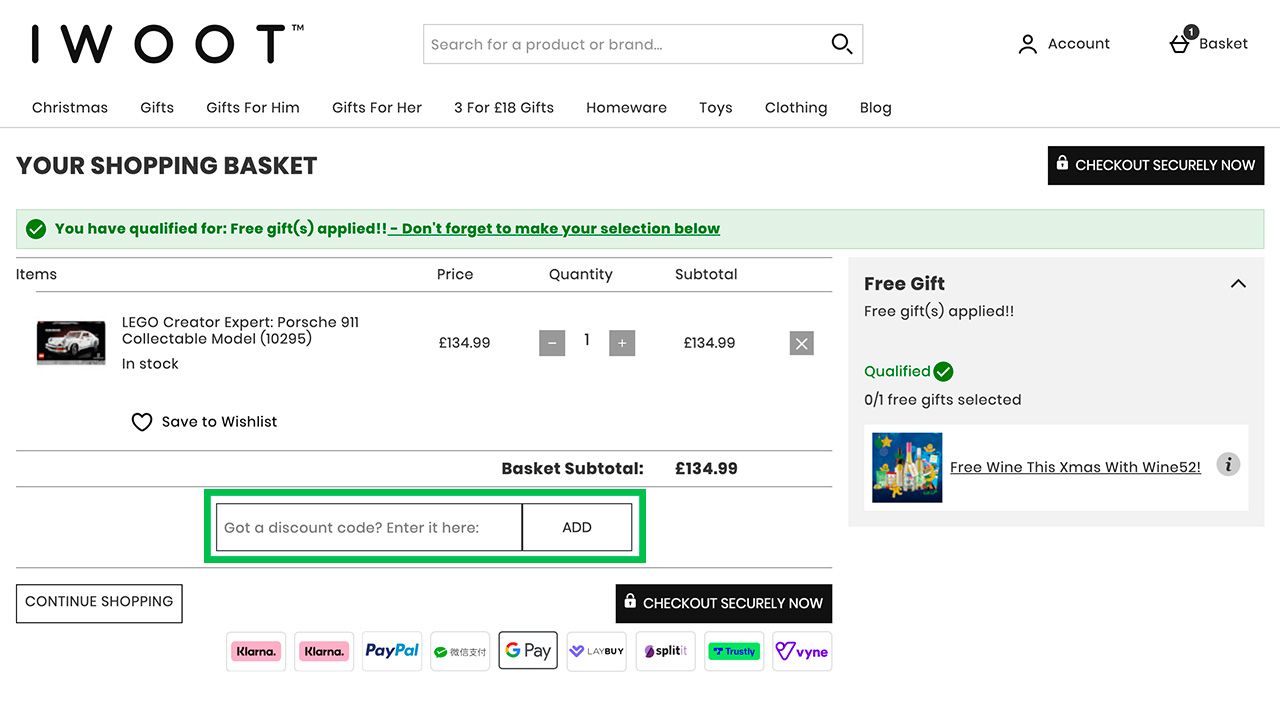Viewport: 1280px width, 720px height.
Task: Click the Quantity column header
Action: pyautogui.click(x=581, y=274)
